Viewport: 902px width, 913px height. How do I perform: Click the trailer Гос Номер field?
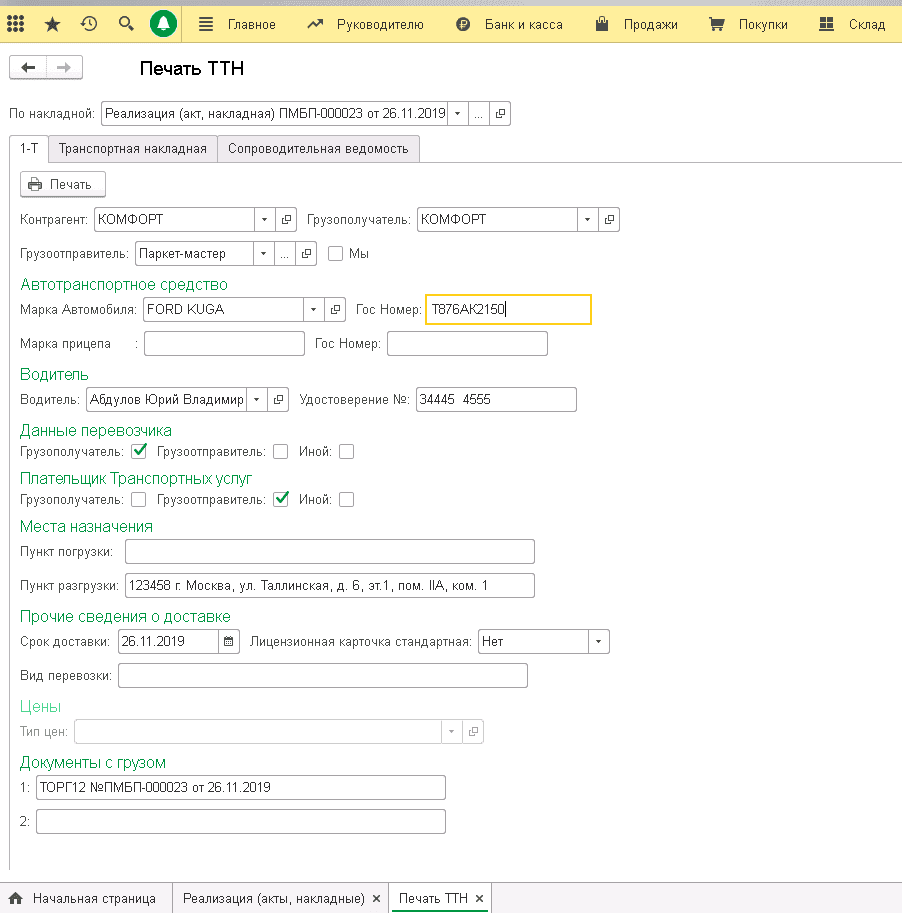467,344
